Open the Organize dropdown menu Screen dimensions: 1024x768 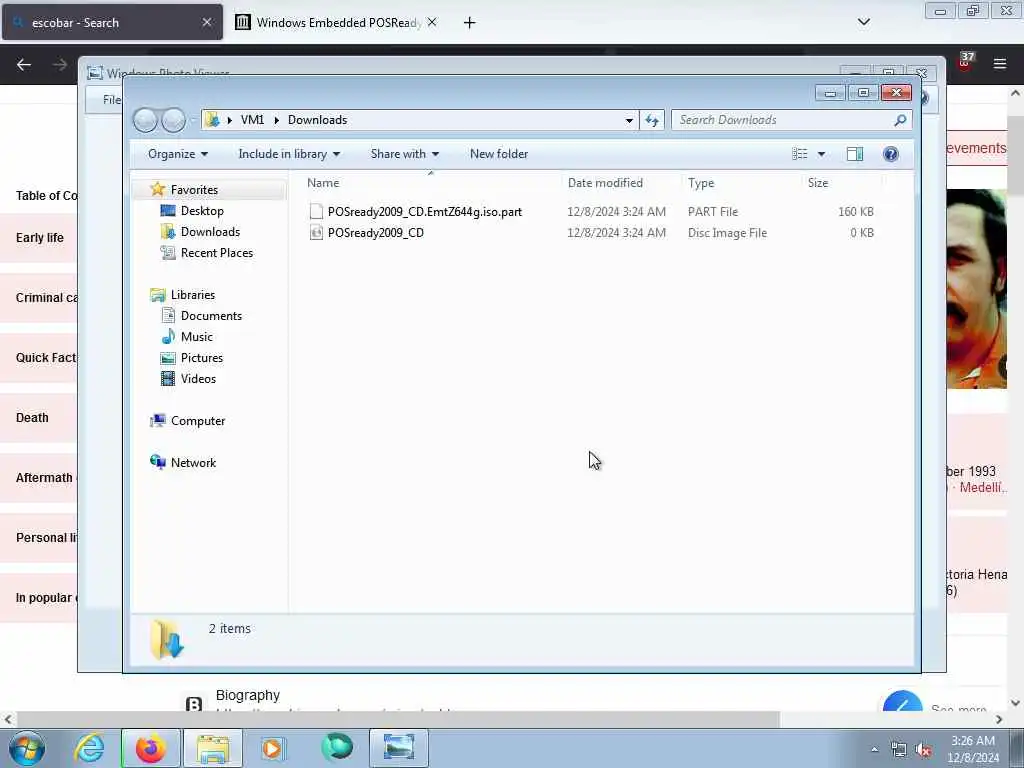click(x=178, y=154)
